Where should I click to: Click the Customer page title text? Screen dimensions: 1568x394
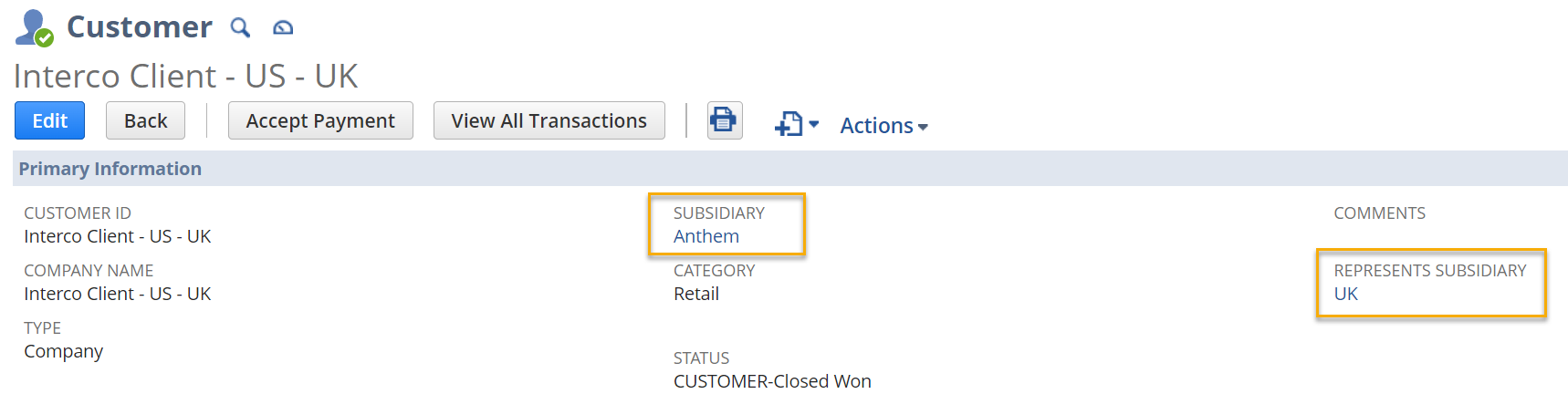(x=140, y=27)
